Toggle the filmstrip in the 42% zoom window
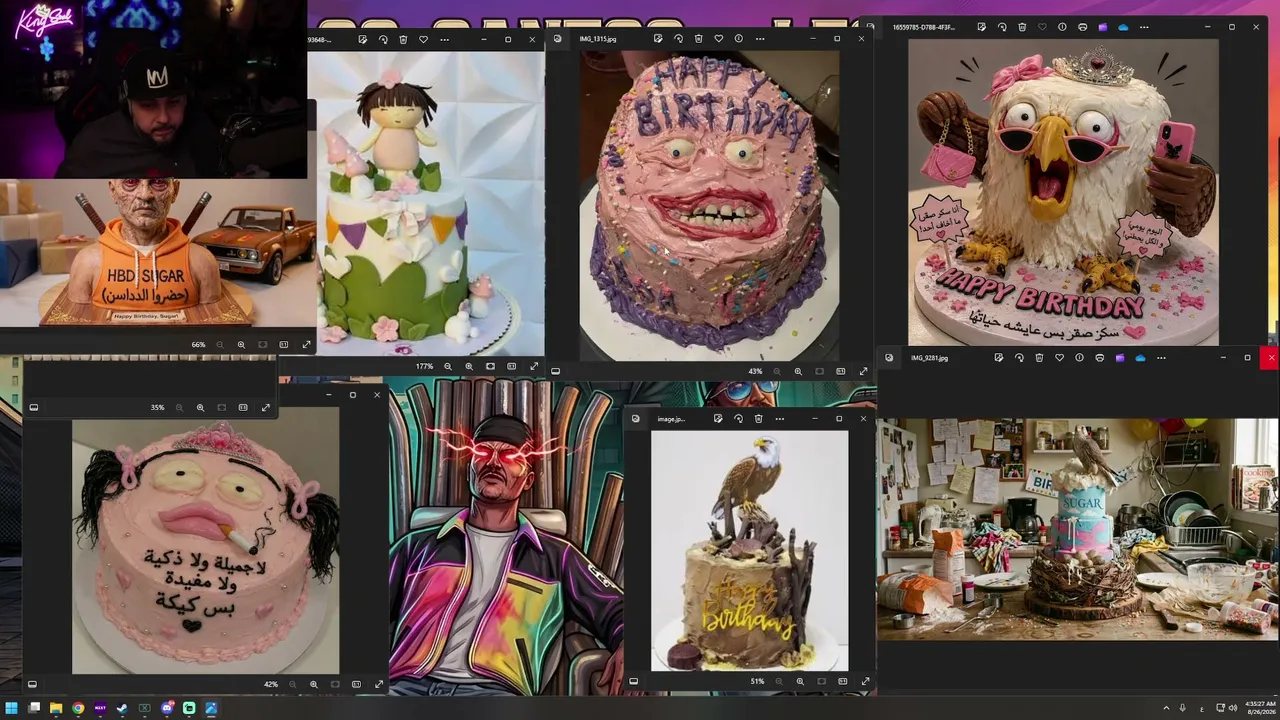The width and height of the screenshot is (1280, 720). [33, 684]
